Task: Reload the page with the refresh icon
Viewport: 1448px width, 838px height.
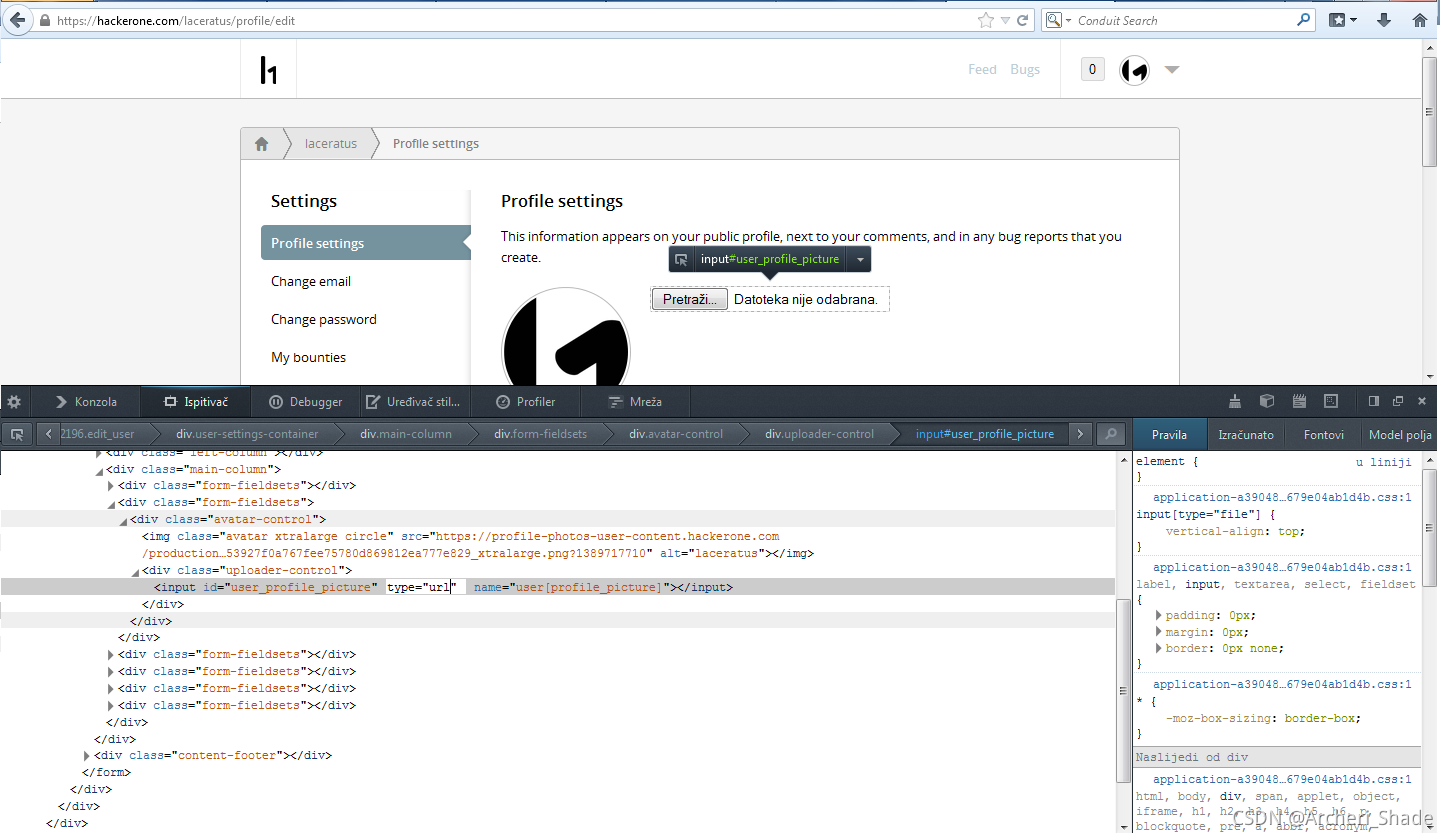Action: [x=1022, y=20]
